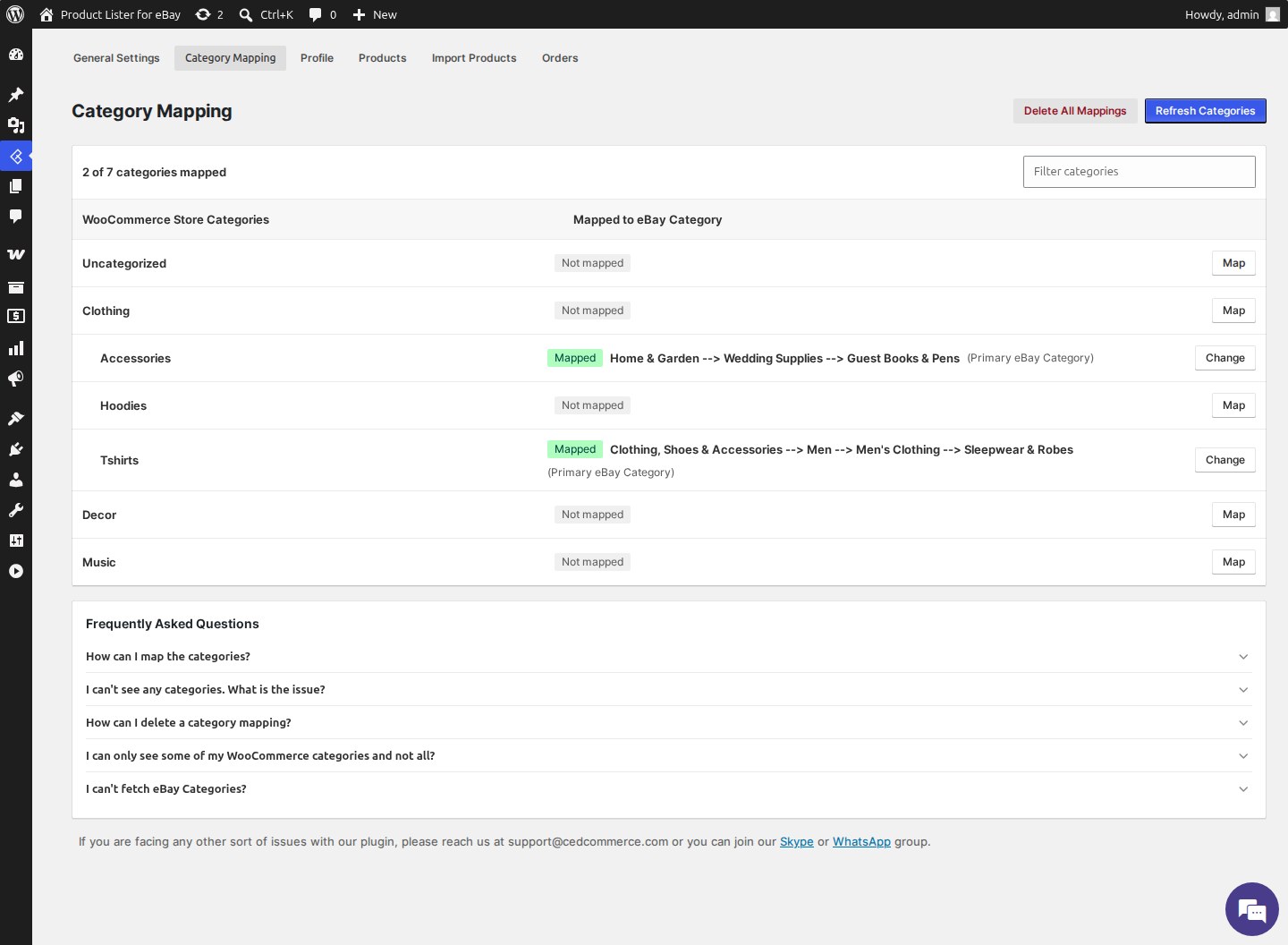Open Appearance brush icon in the sidebar
Viewport: 1288px width, 945px height.
click(16, 418)
